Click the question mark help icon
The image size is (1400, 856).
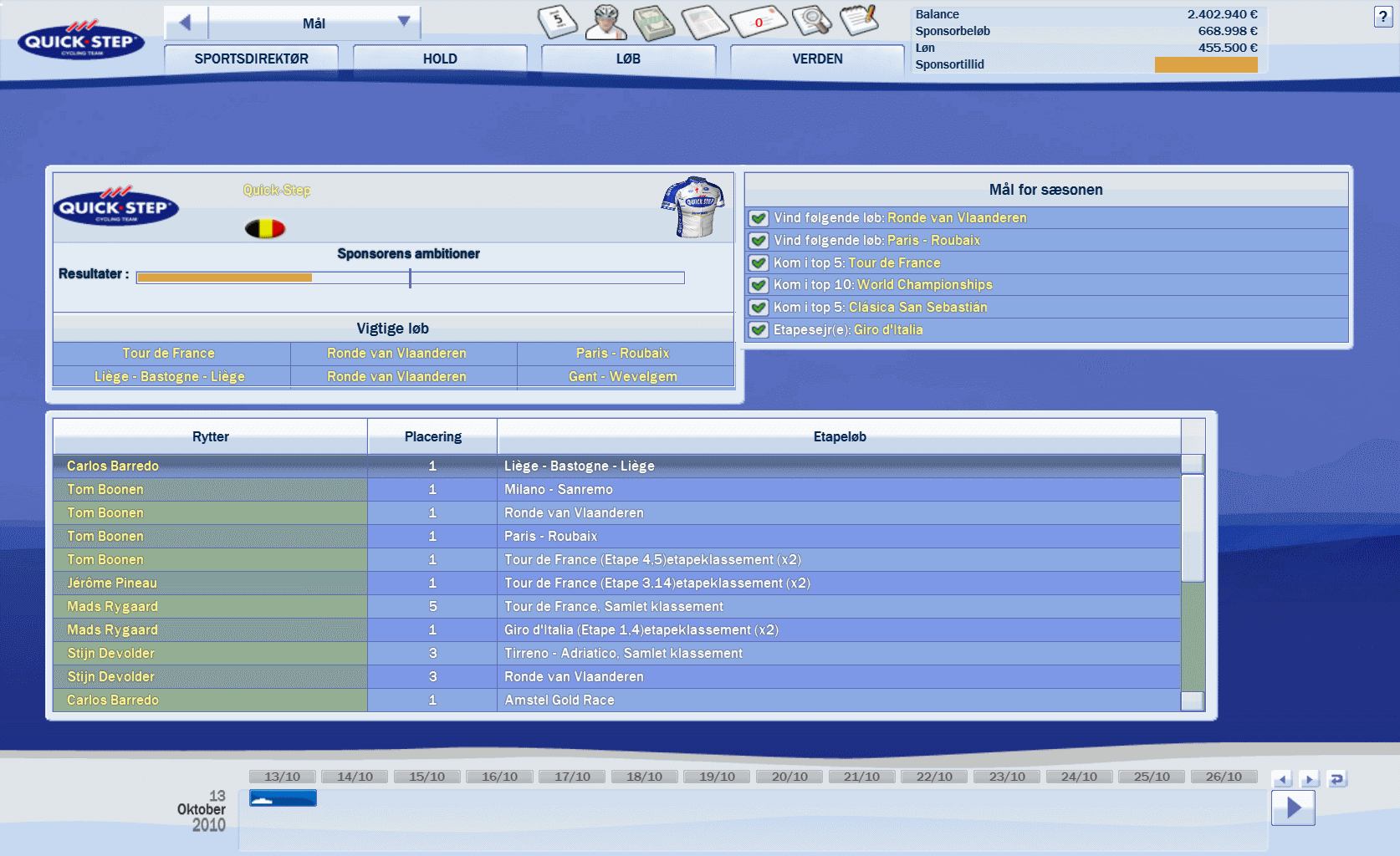(1382, 18)
